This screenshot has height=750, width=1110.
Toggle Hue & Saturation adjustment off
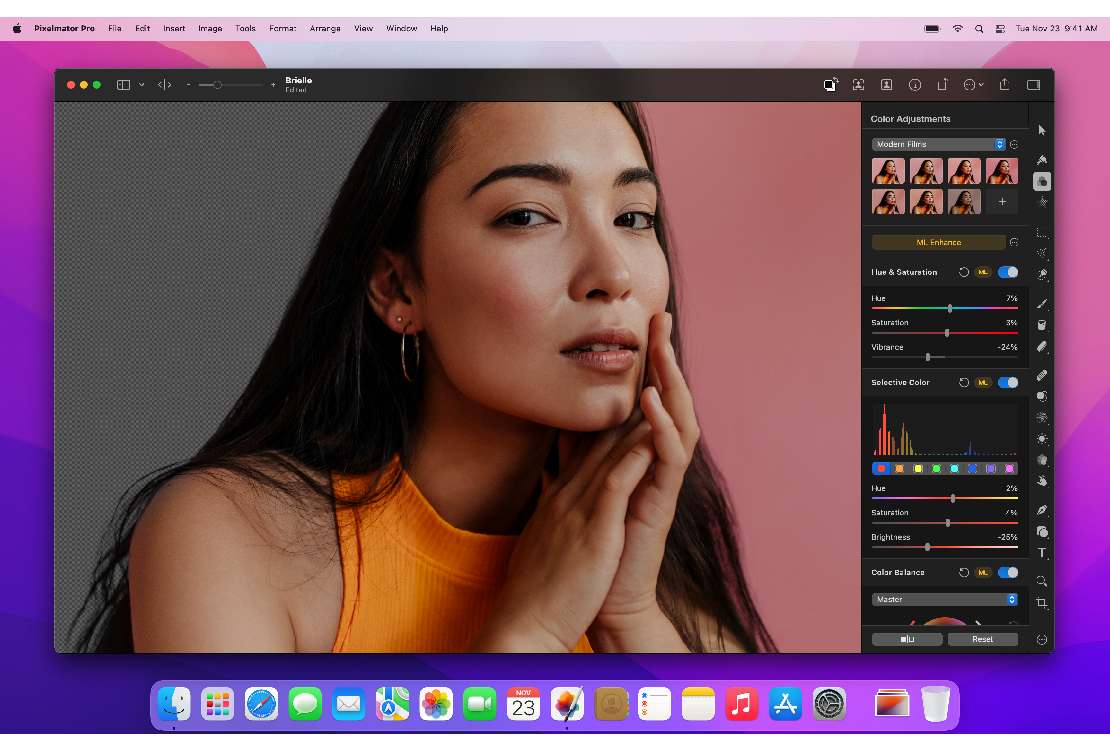[x=1009, y=271]
